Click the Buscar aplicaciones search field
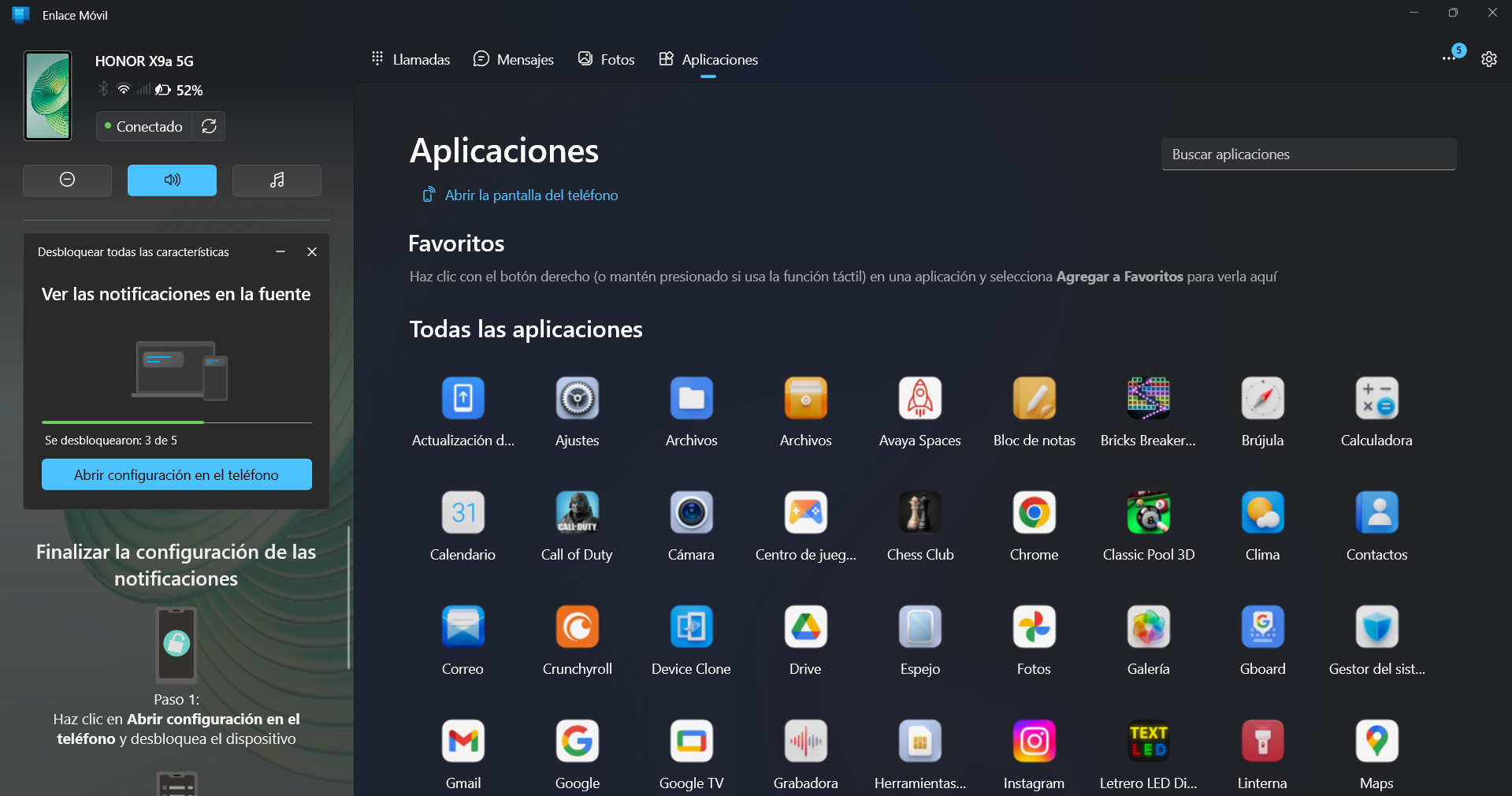 [1308, 154]
